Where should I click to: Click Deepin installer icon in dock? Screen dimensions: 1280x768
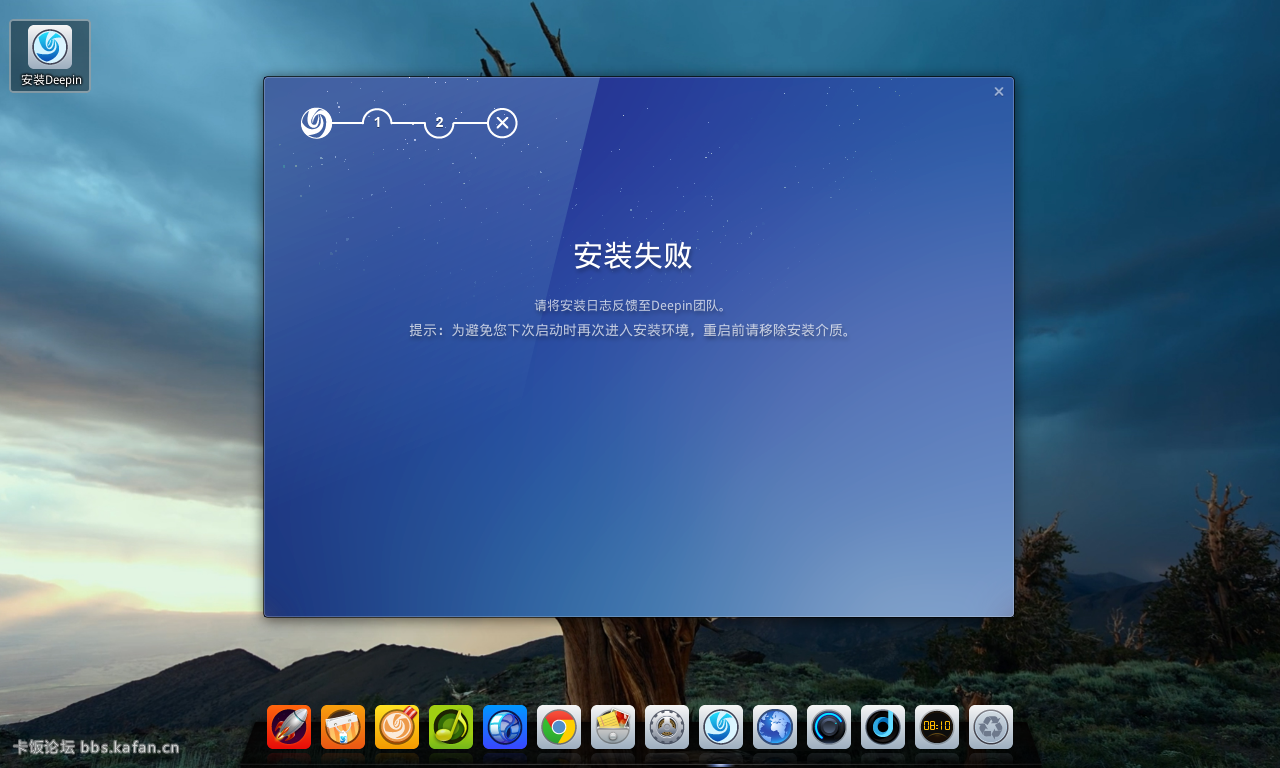tap(721, 727)
